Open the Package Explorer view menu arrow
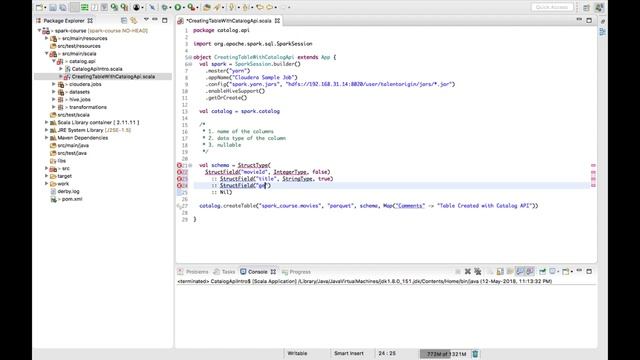 (146, 20)
